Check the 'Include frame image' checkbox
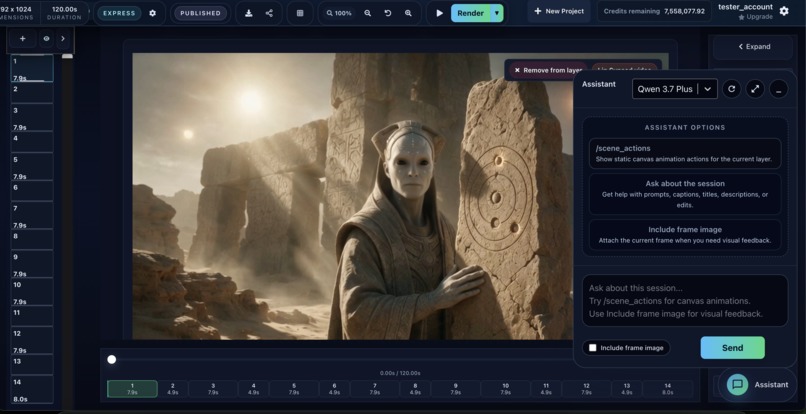This screenshot has width=806, height=414. pyautogui.click(x=593, y=348)
